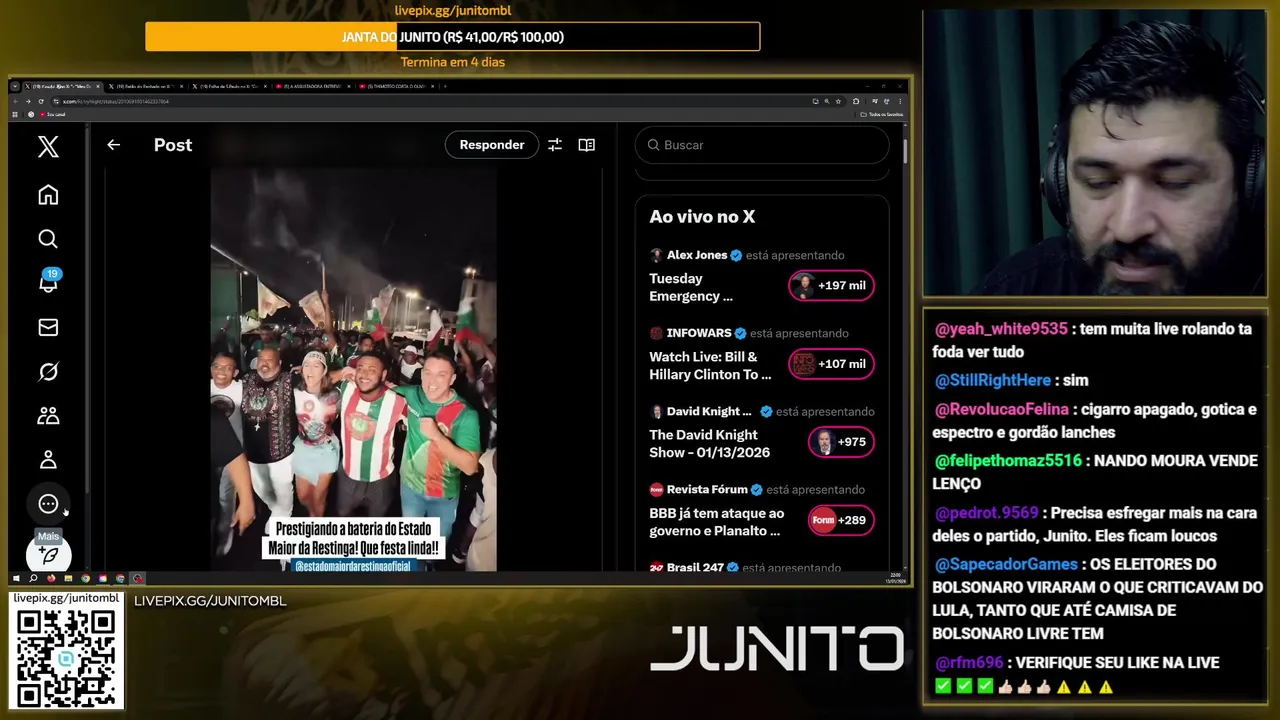Switch to the second X browser tab

(146, 87)
